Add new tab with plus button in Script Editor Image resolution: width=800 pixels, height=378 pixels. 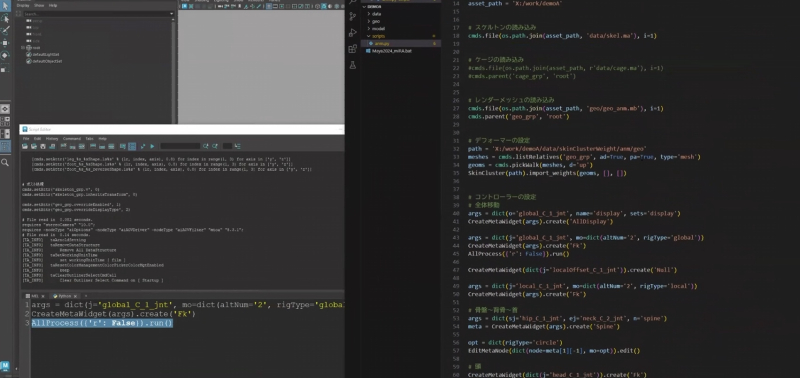(x=86, y=296)
